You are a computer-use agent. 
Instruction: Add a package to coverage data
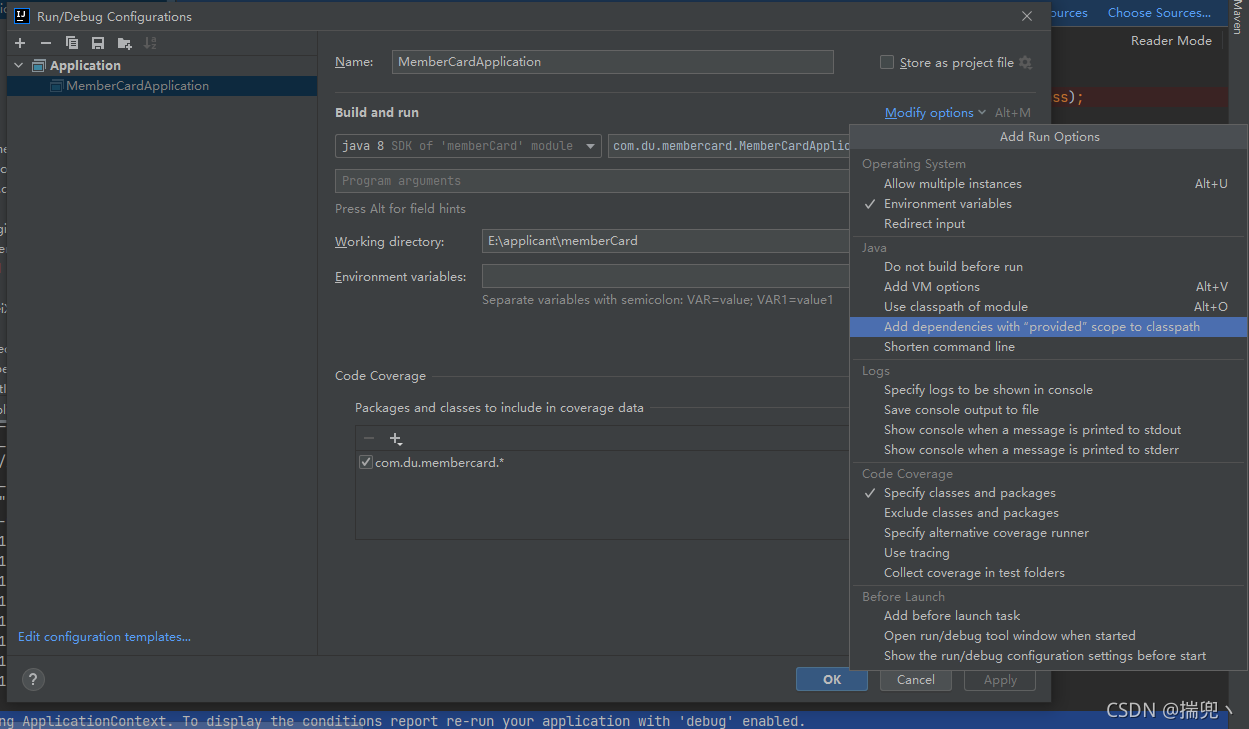click(x=394, y=438)
